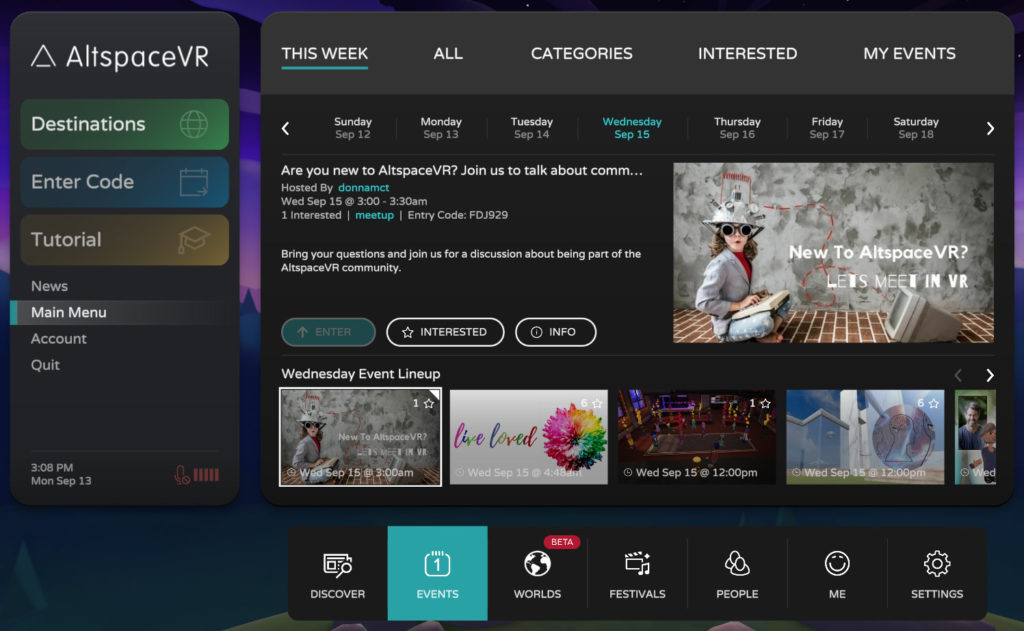Select the 12:00pm globe sculpture event thumbnail
1024x631 pixels.
point(865,437)
